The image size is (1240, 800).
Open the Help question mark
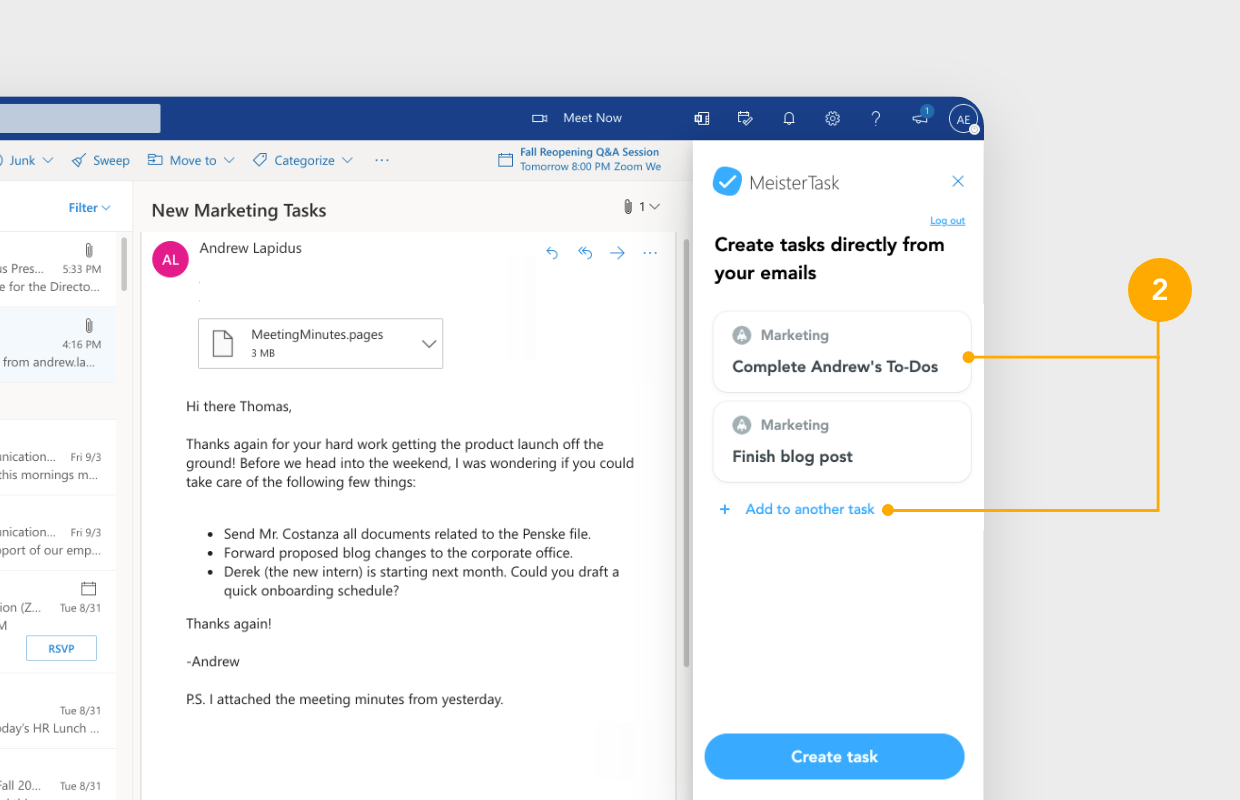[876, 118]
